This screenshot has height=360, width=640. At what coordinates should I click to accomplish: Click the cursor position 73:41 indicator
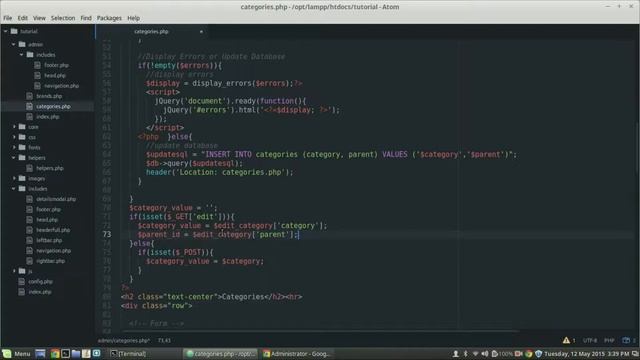pos(164,340)
